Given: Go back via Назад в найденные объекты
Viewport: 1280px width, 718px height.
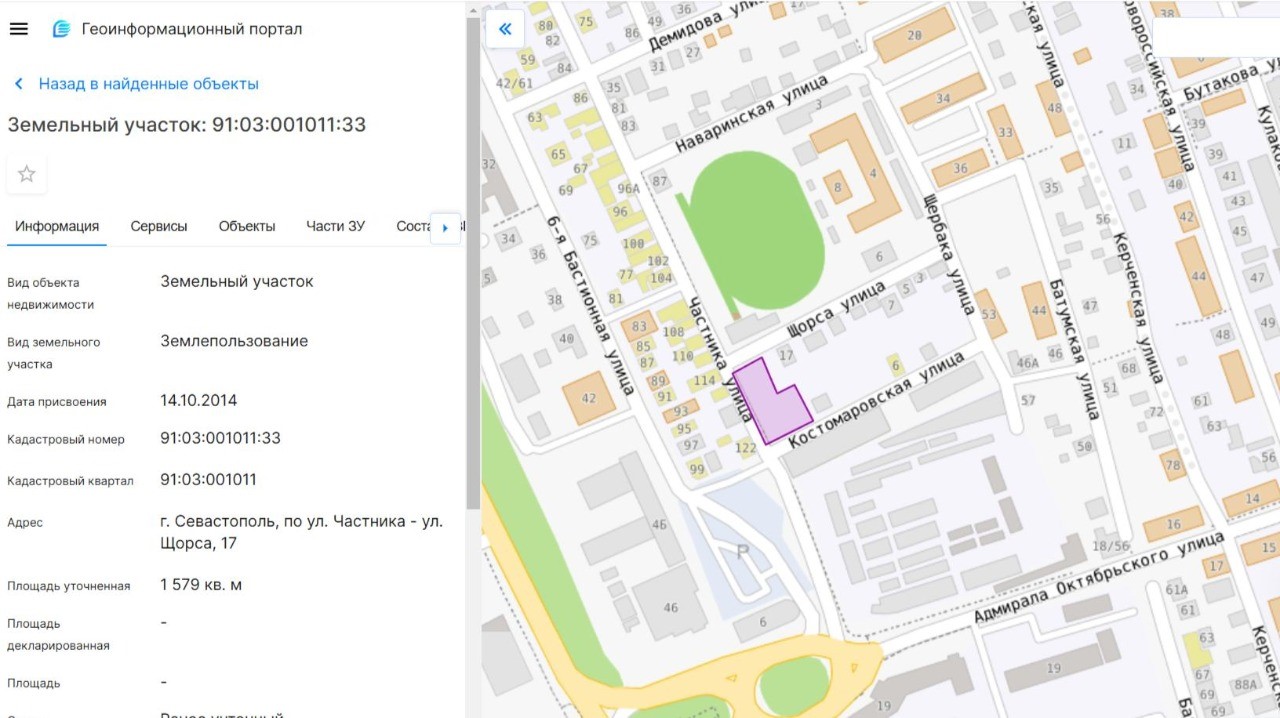Looking at the screenshot, I should pyautogui.click(x=148, y=84).
